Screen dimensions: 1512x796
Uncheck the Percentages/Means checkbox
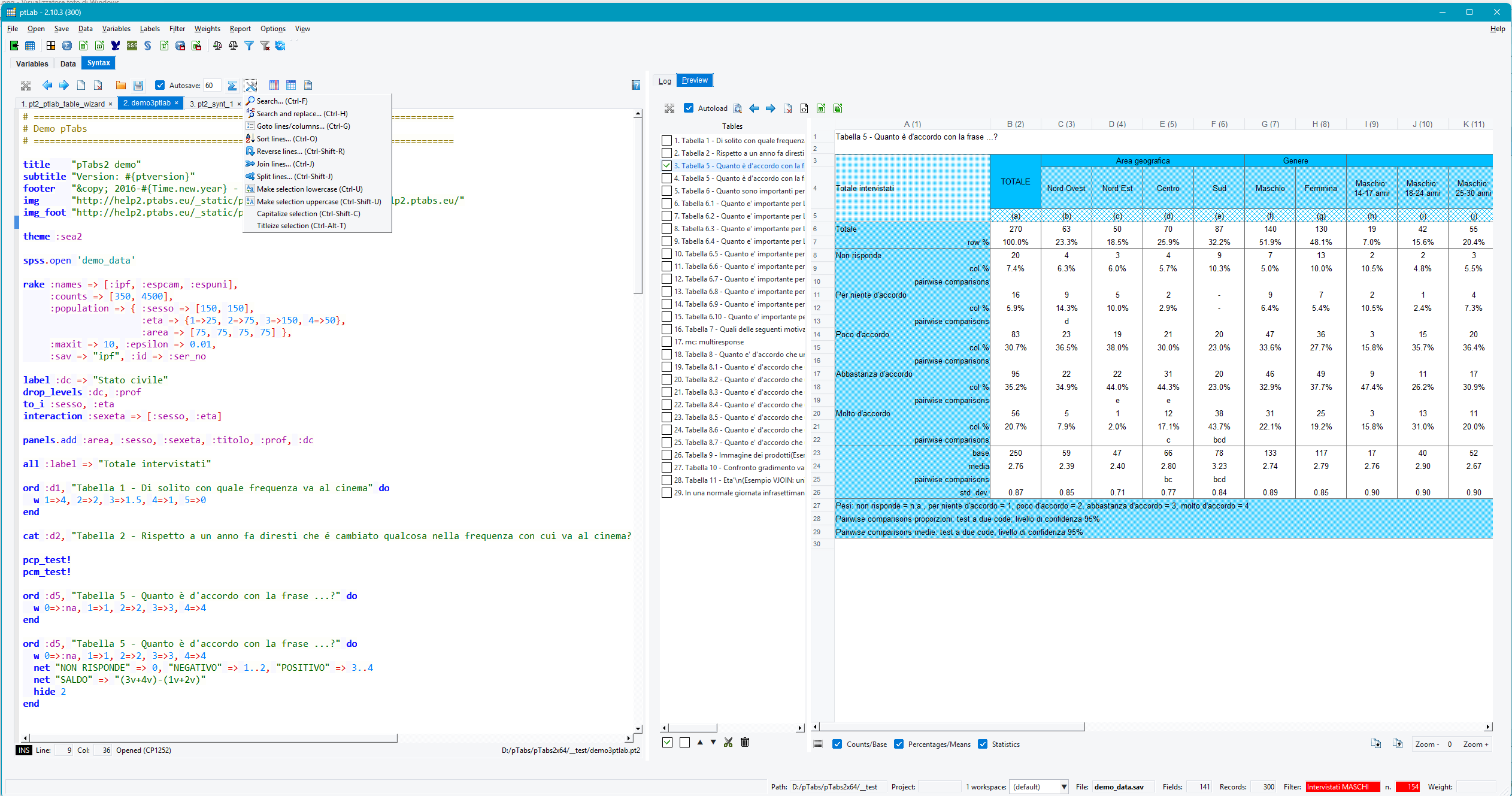pyautogui.click(x=899, y=744)
